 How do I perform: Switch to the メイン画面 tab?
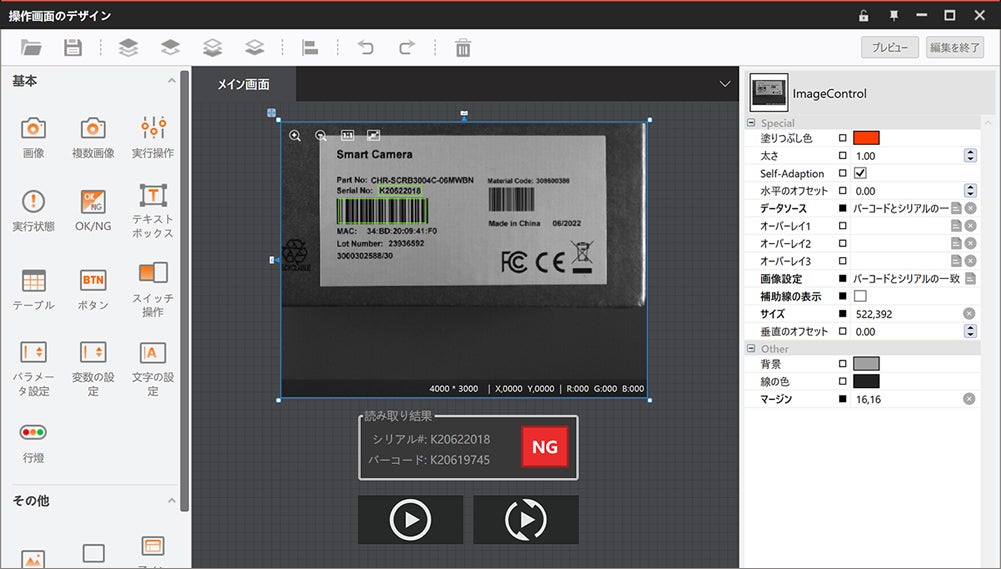243,84
